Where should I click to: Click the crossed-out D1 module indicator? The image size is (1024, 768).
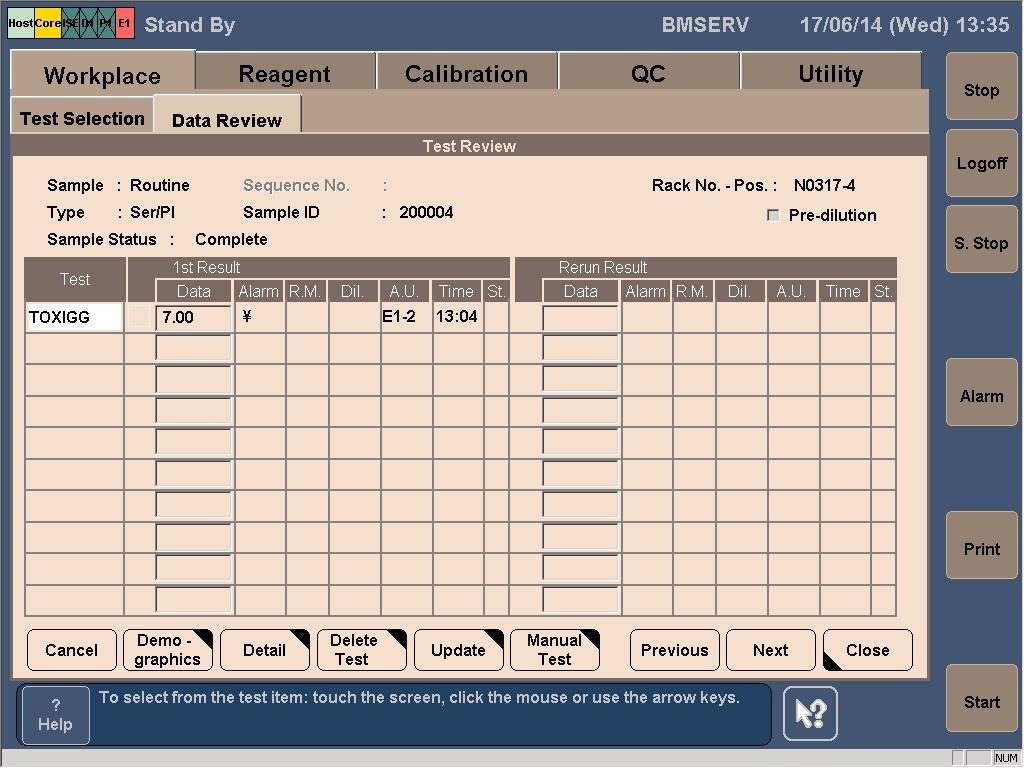click(x=88, y=23)
